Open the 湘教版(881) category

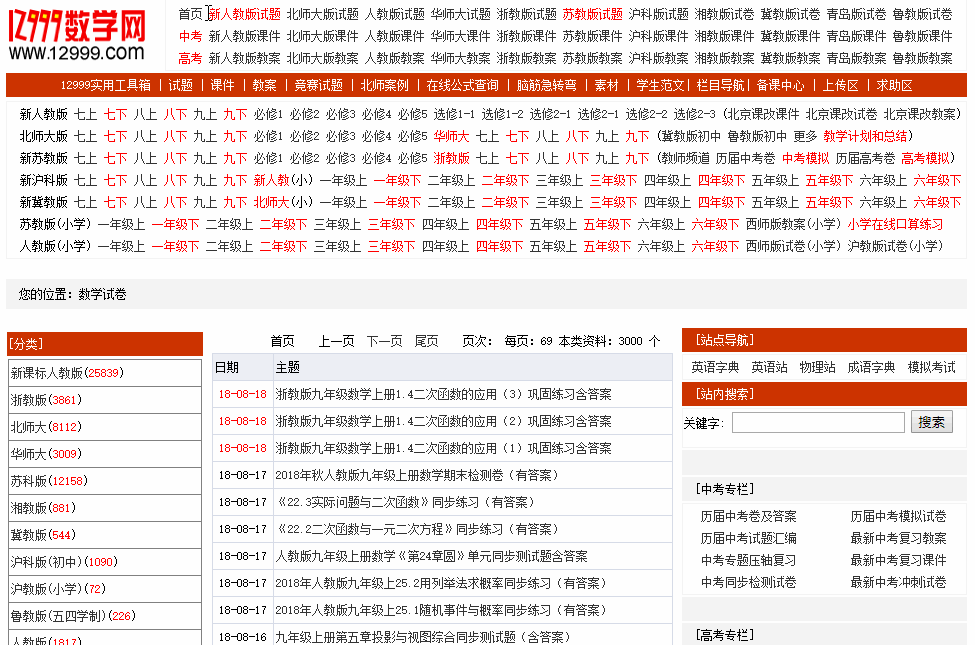[43, 508]
